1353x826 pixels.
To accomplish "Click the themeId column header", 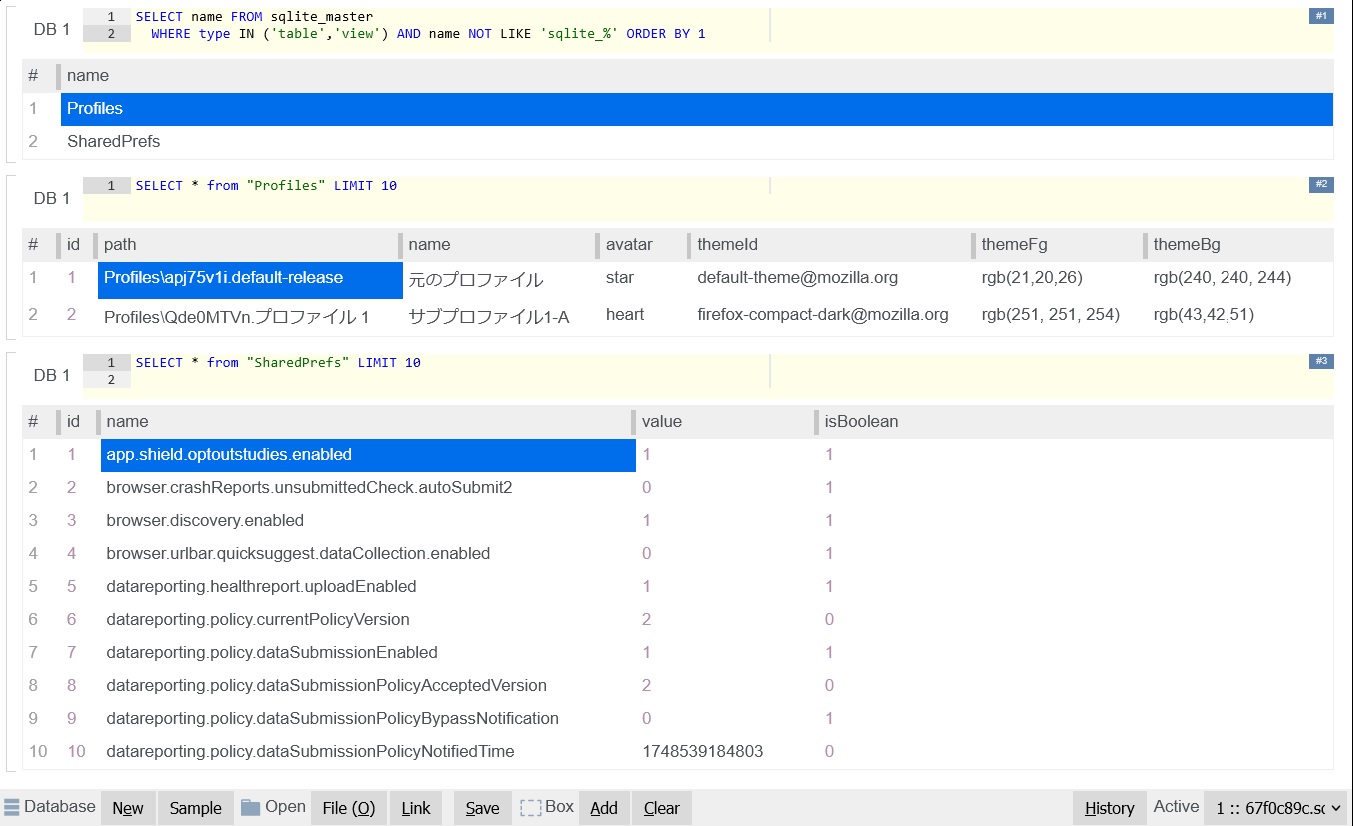I will click(727, 245).
